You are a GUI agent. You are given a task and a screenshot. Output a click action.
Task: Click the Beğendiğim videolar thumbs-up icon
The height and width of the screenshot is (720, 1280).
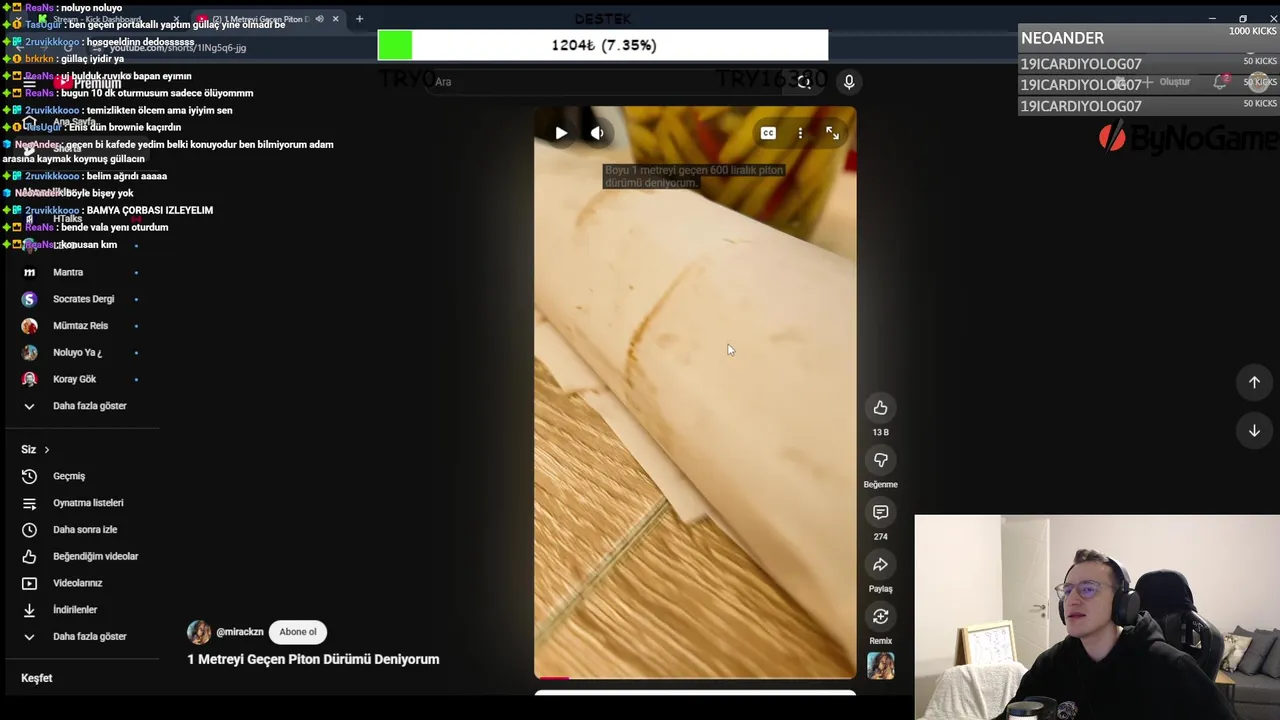29,556
